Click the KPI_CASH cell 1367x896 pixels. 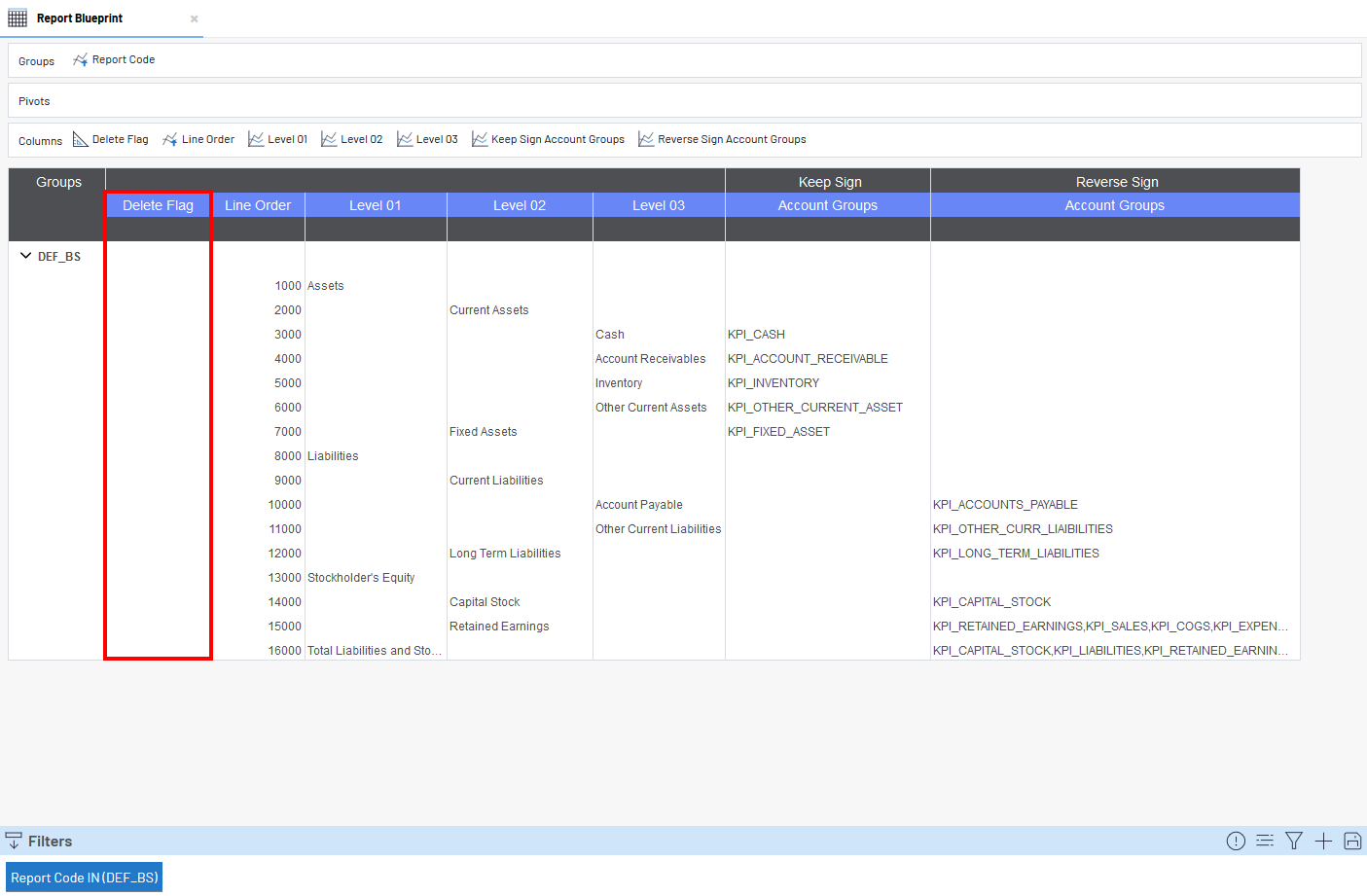pos(756,335)
